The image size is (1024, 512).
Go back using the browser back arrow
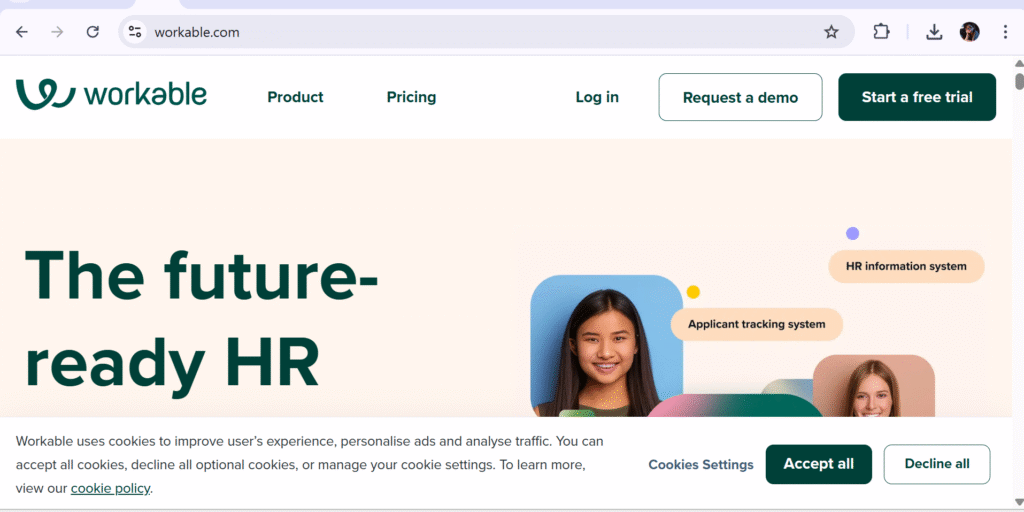22,32
